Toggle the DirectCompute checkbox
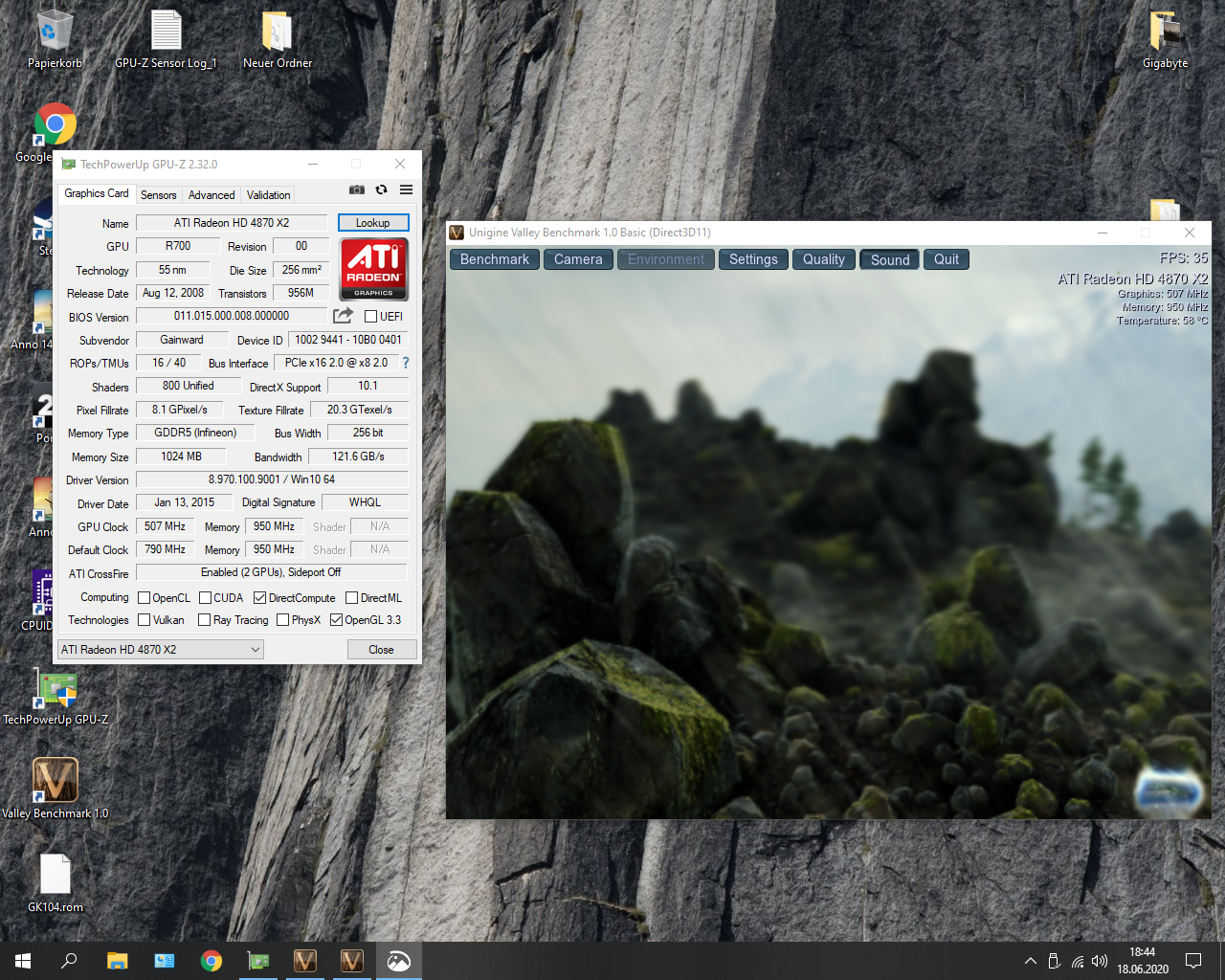Screen dimensions: 1225x980 coord(259,598)
